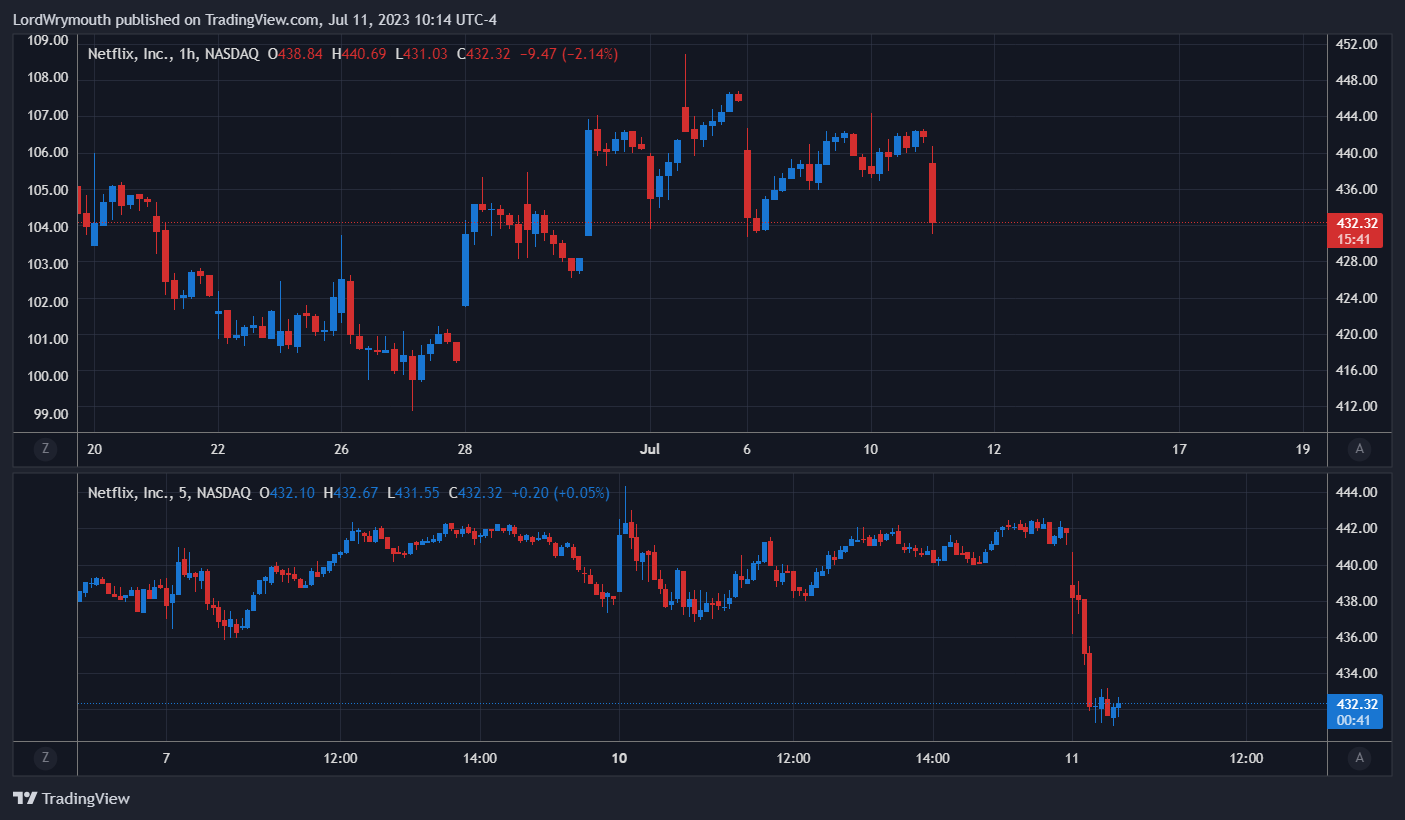Click 448.00 on the right price axis
The height and width of the screenshot is (820, 1405).
point(1358,80)
